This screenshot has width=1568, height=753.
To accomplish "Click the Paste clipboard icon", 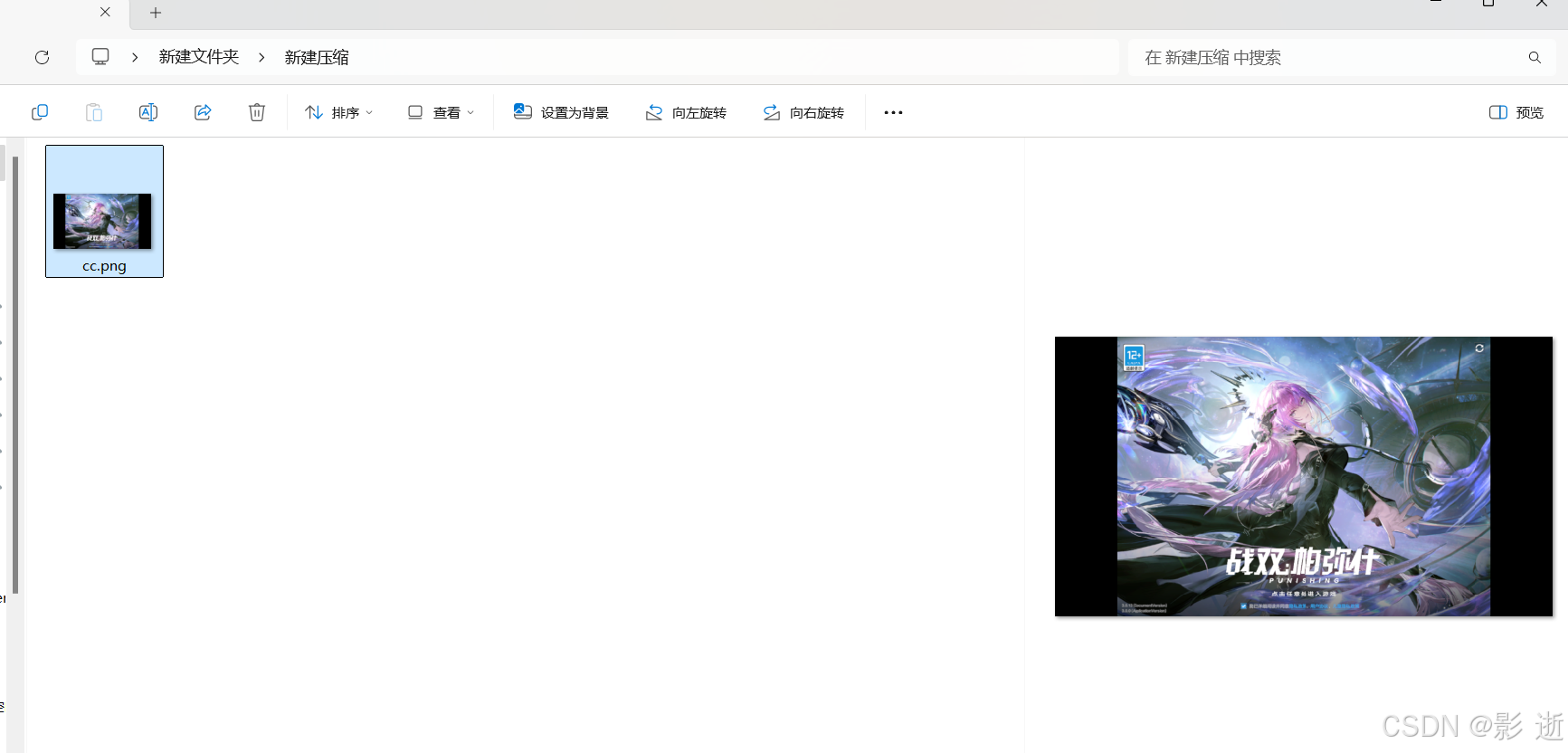I will [x=94, y=112].
